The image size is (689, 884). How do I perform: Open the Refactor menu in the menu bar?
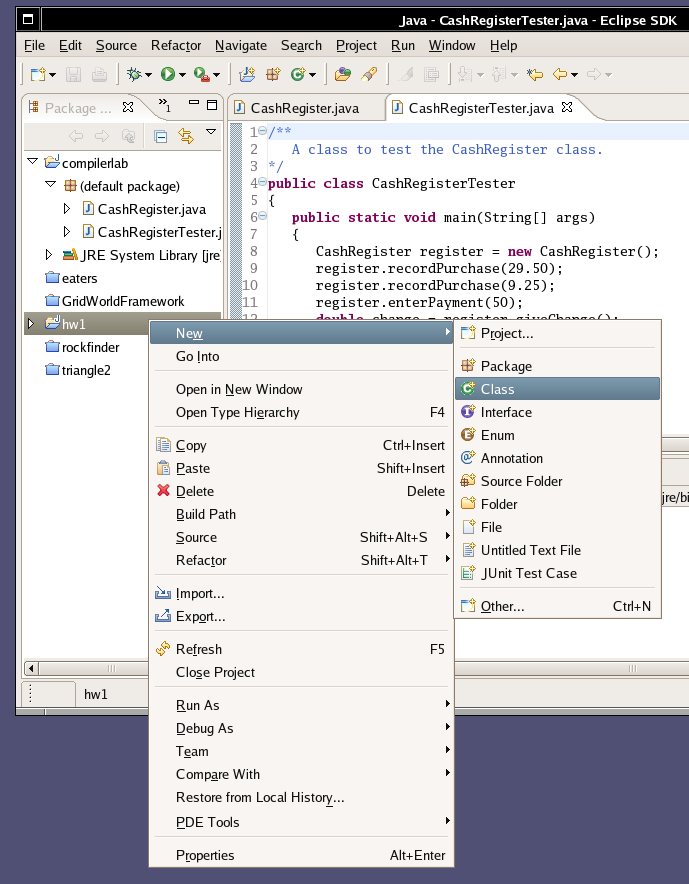pos(176,45)
